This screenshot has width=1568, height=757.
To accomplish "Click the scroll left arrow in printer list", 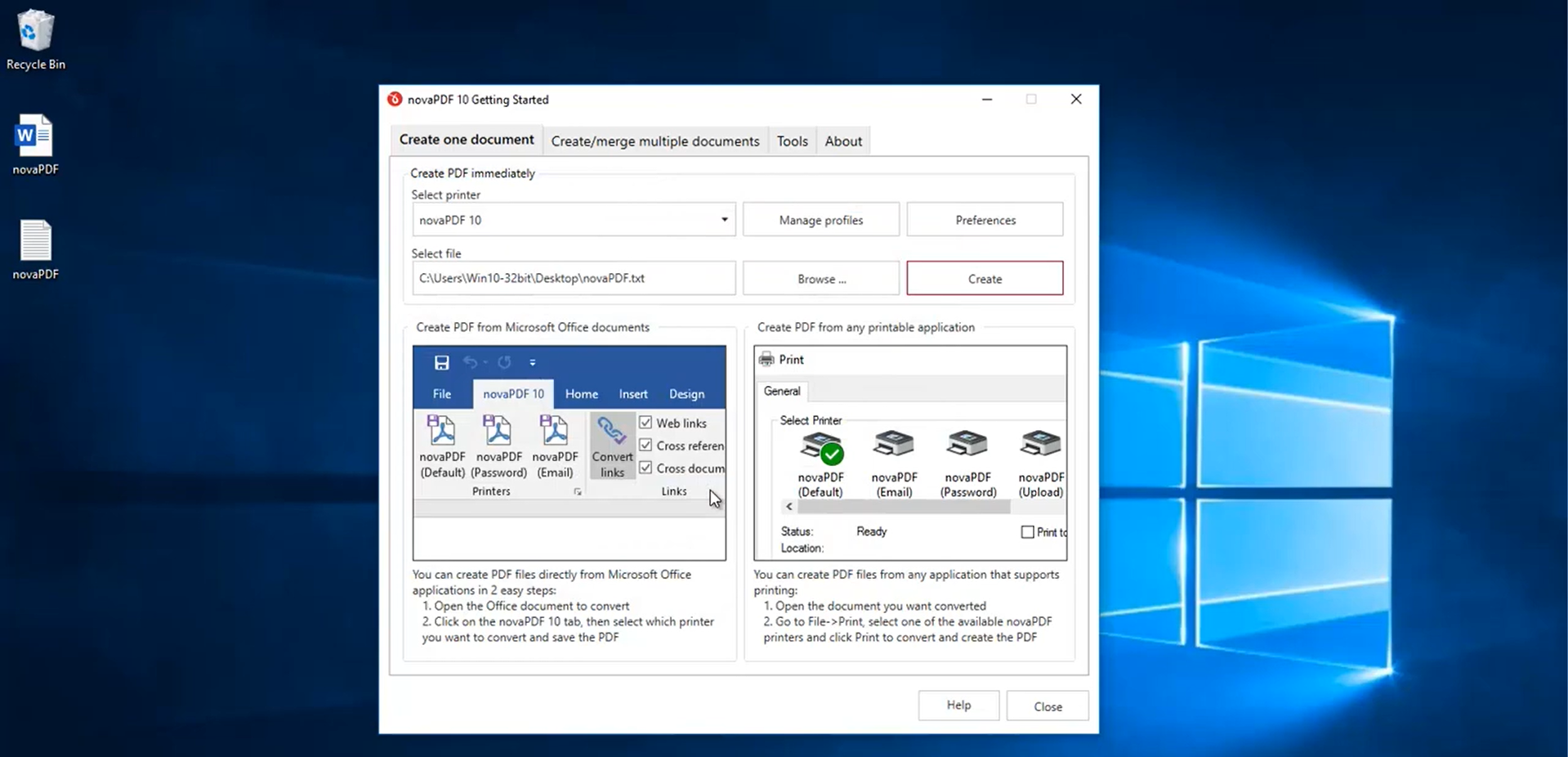I will (789, 507).
